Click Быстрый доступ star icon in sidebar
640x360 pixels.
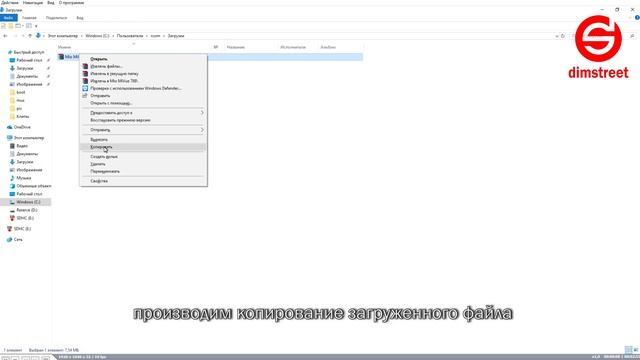(10, 52)
